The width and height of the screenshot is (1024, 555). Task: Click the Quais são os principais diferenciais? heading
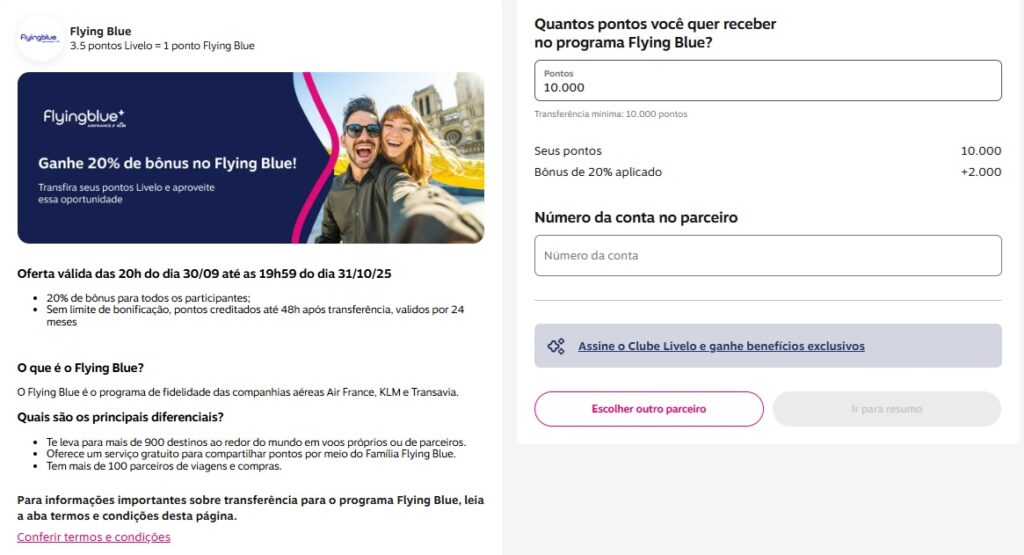pyautogui.click(x=120, y=417)
